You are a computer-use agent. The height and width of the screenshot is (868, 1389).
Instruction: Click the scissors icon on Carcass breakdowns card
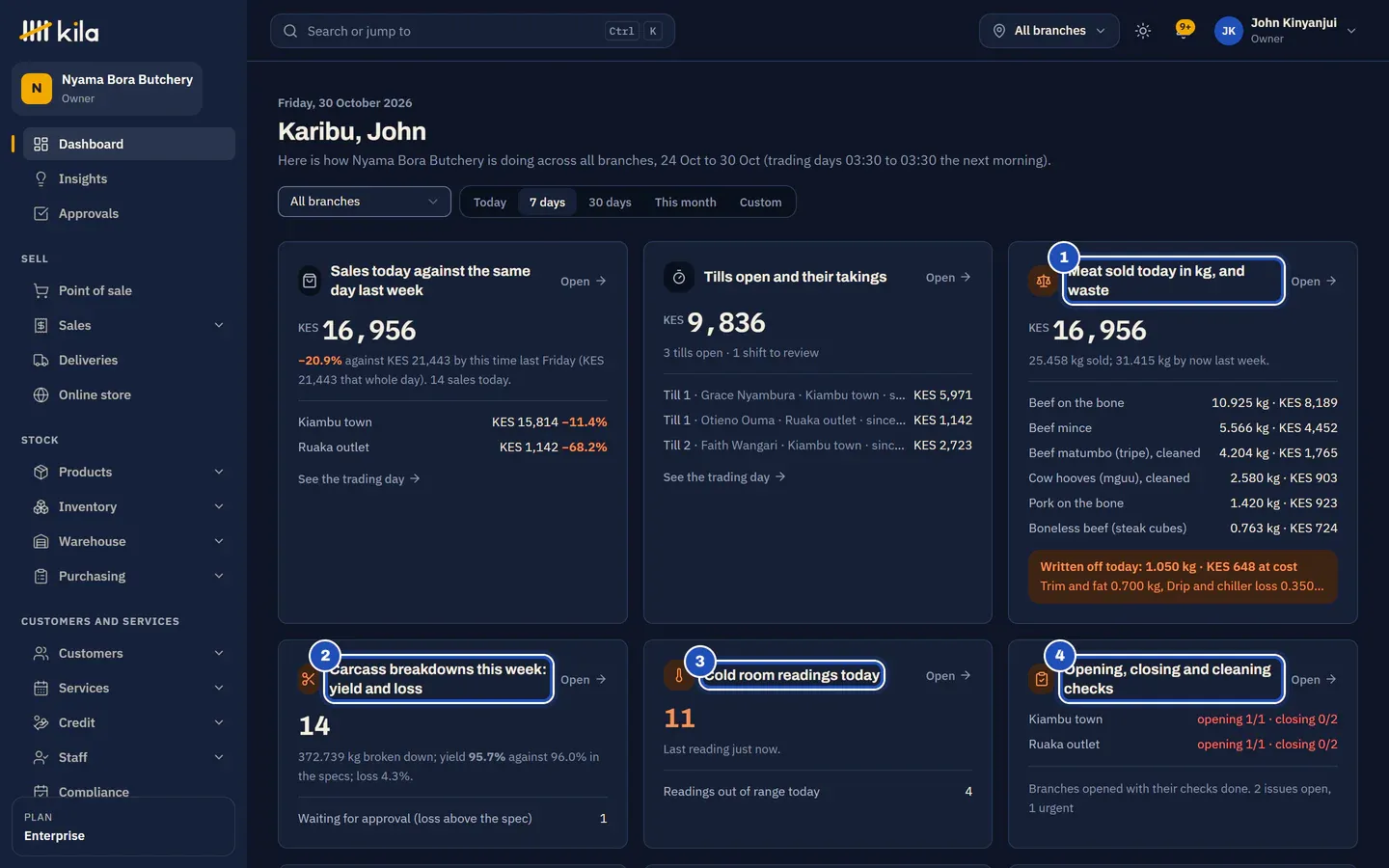coord(309,679)
